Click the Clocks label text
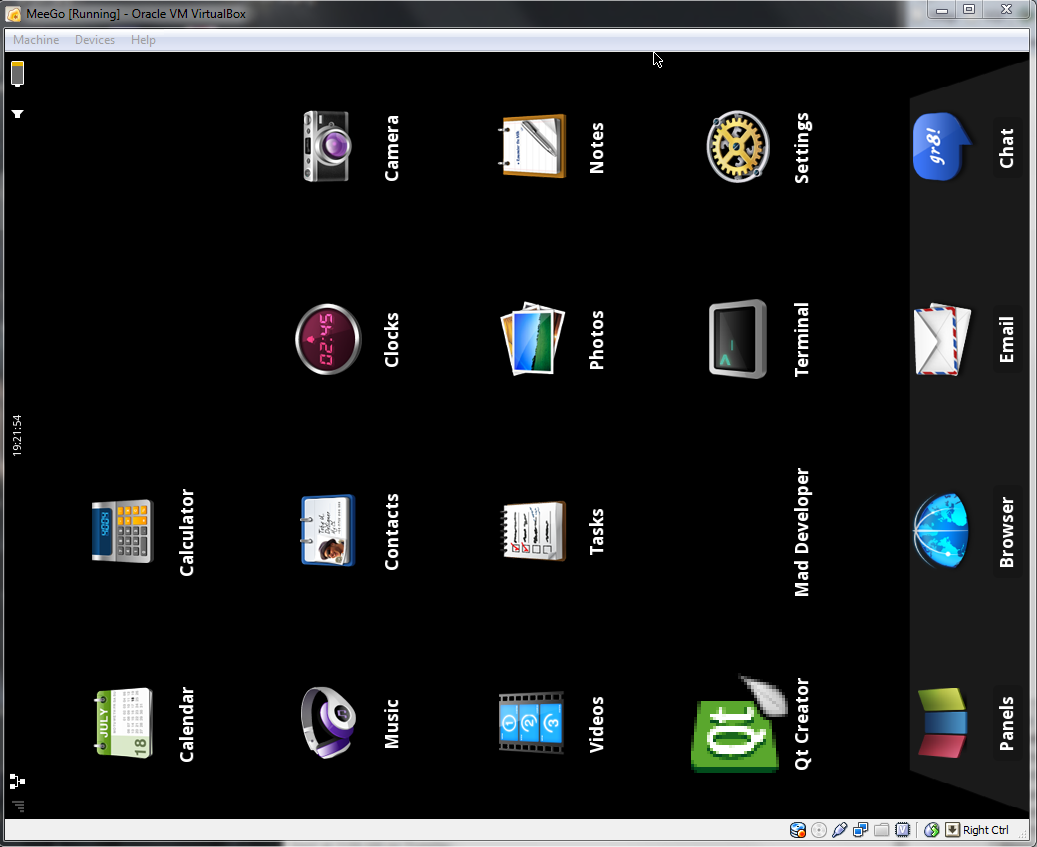 pyautogui.click(x=392, y=340)
